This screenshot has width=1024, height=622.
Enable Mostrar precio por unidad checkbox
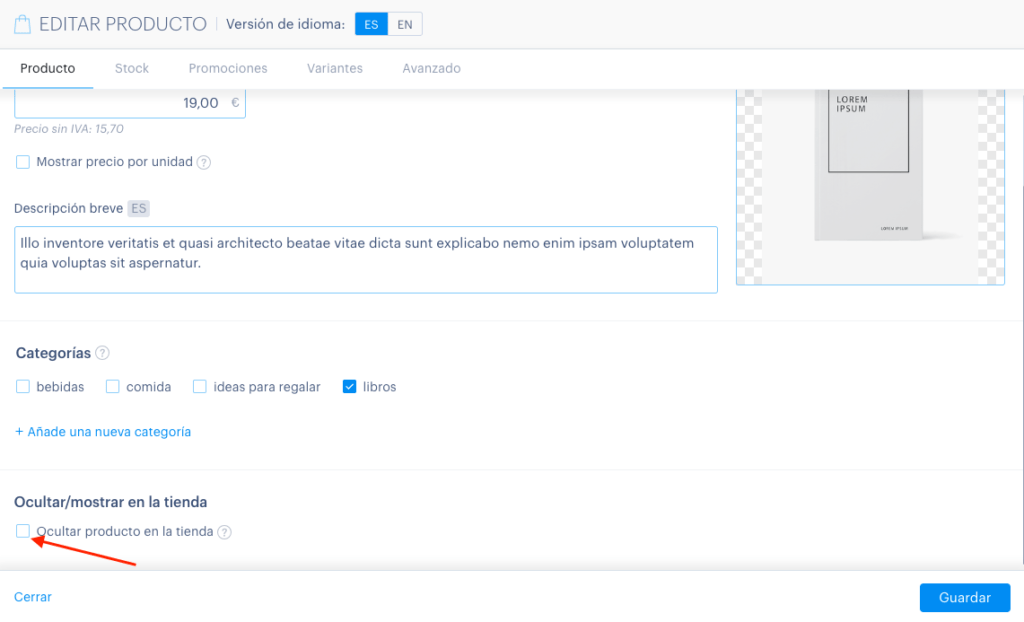tap(23, 161)
